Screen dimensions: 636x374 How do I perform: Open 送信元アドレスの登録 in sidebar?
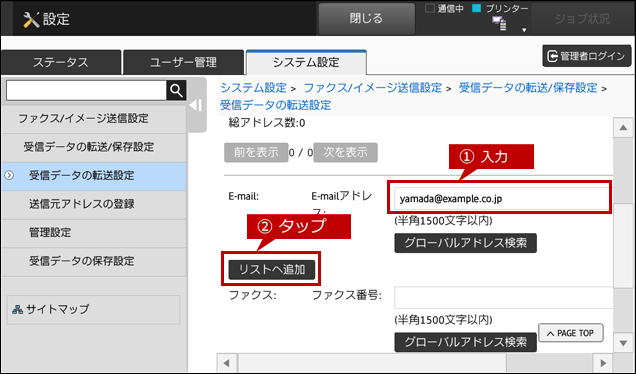[94, 204]
